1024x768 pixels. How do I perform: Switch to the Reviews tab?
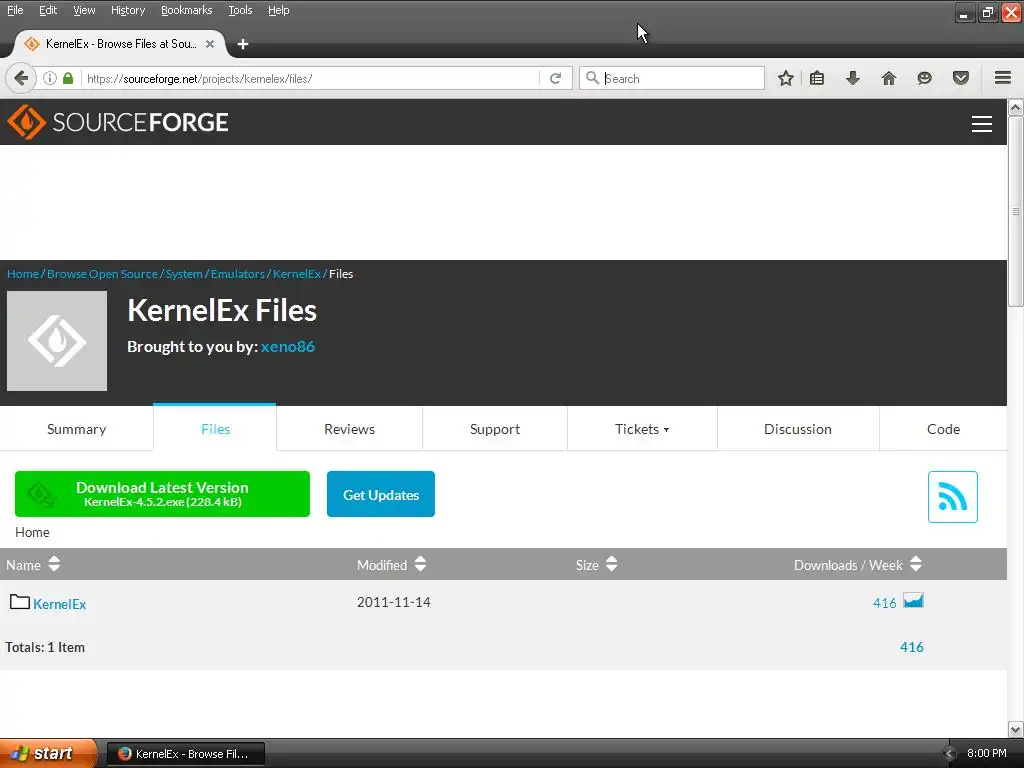pos(349,429)
